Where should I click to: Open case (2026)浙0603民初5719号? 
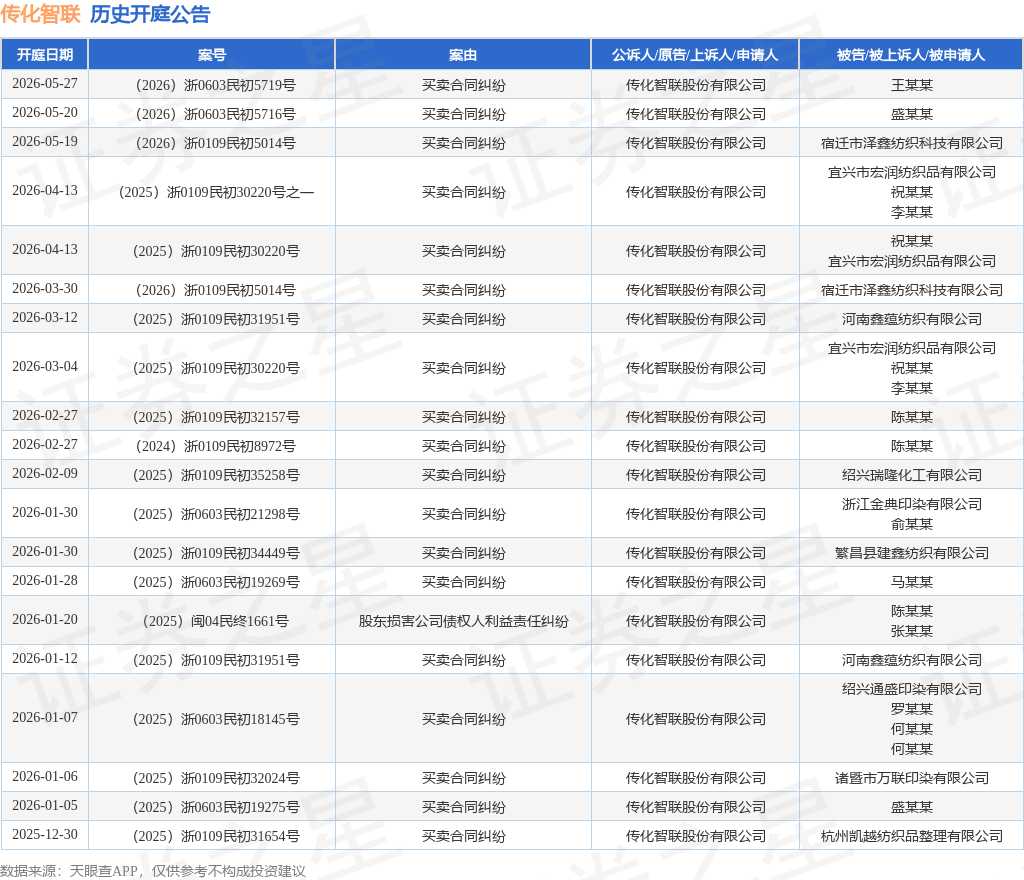point(216,85)
